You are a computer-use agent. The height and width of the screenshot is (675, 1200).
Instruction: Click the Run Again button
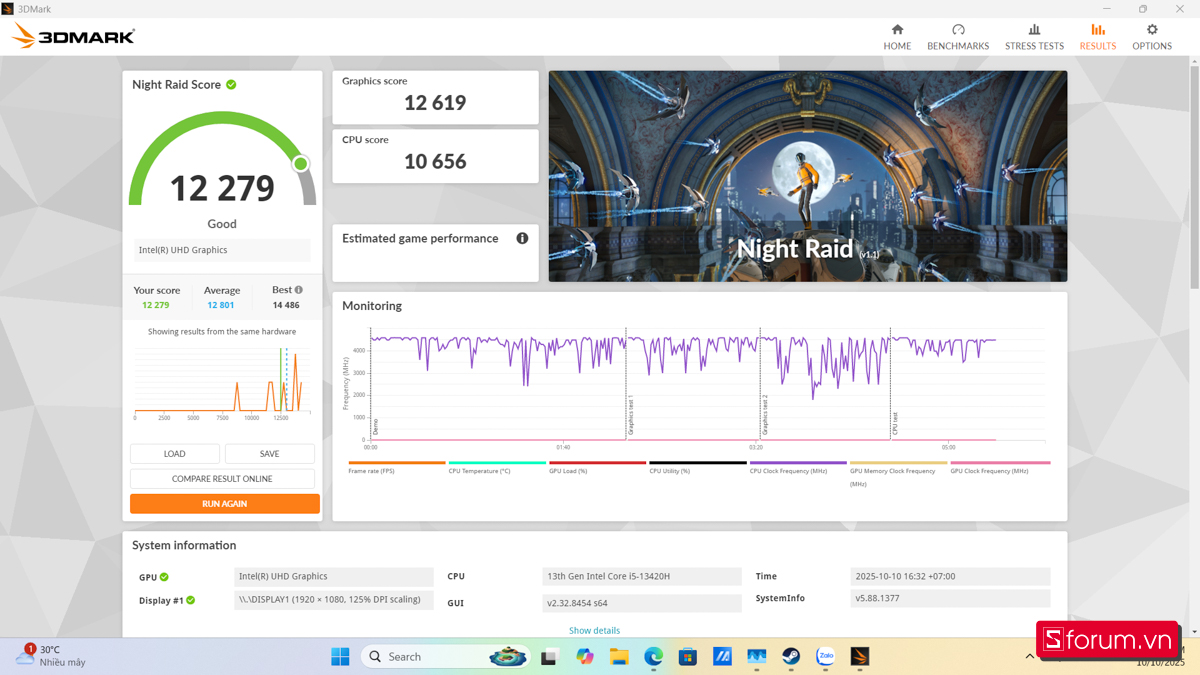[225, 504]
